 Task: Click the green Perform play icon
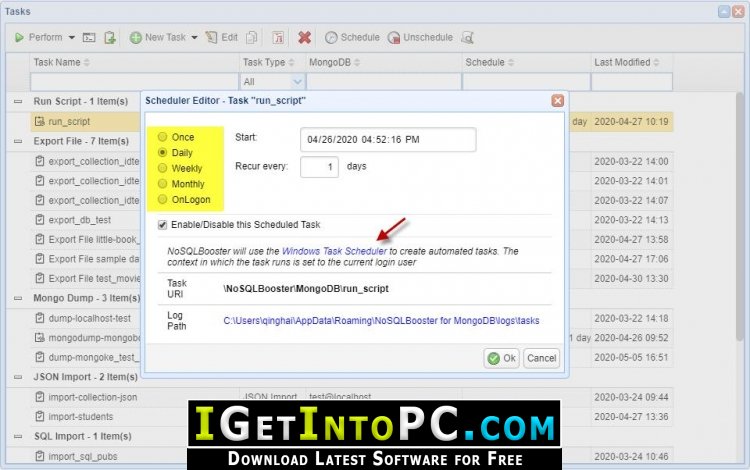[x=19, y=37]
